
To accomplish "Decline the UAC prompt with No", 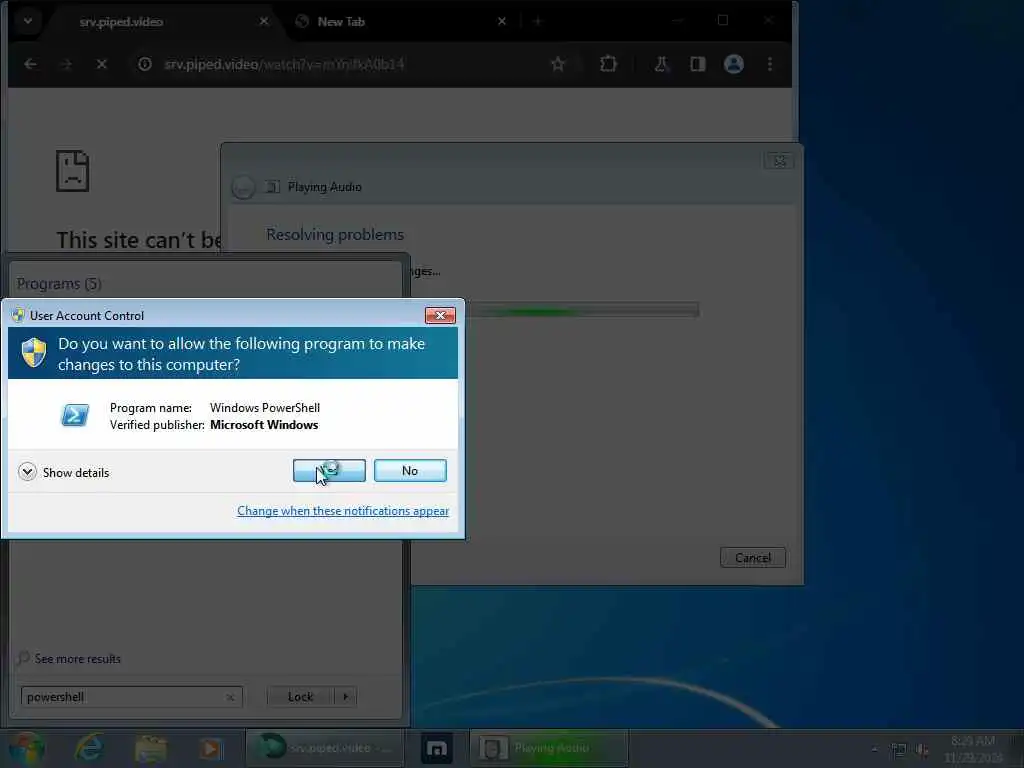I will pos(410,470).
